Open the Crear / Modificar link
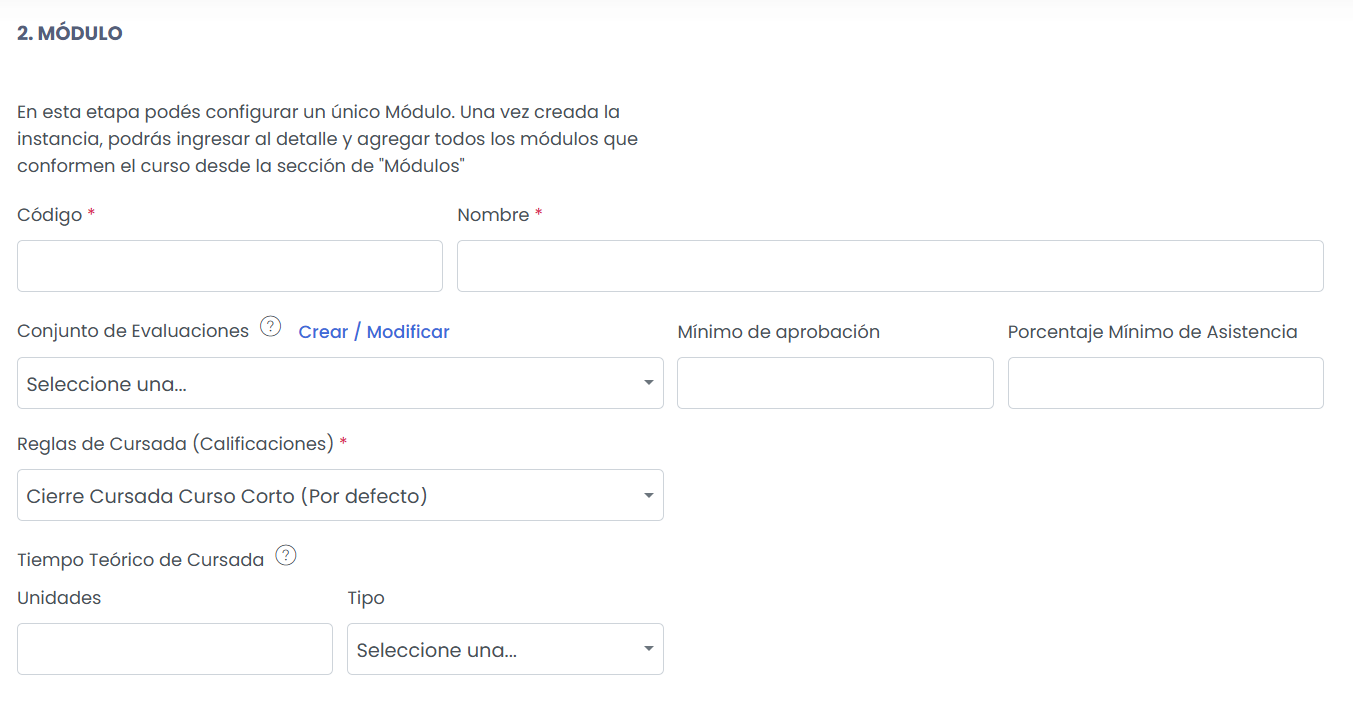The image size is (1353, 704). (x=374, y=332)
